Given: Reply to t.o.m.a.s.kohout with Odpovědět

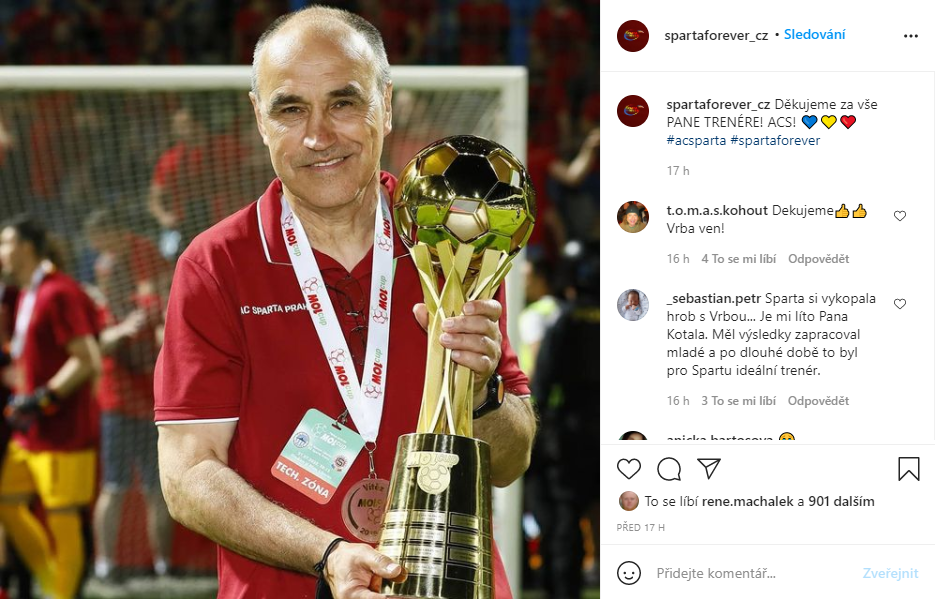Looking at the screenshot, I should point(818,259).
